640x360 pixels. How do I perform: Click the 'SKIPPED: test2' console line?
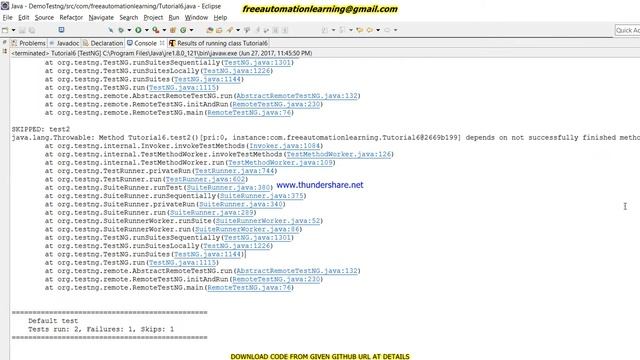pos(41,129)
